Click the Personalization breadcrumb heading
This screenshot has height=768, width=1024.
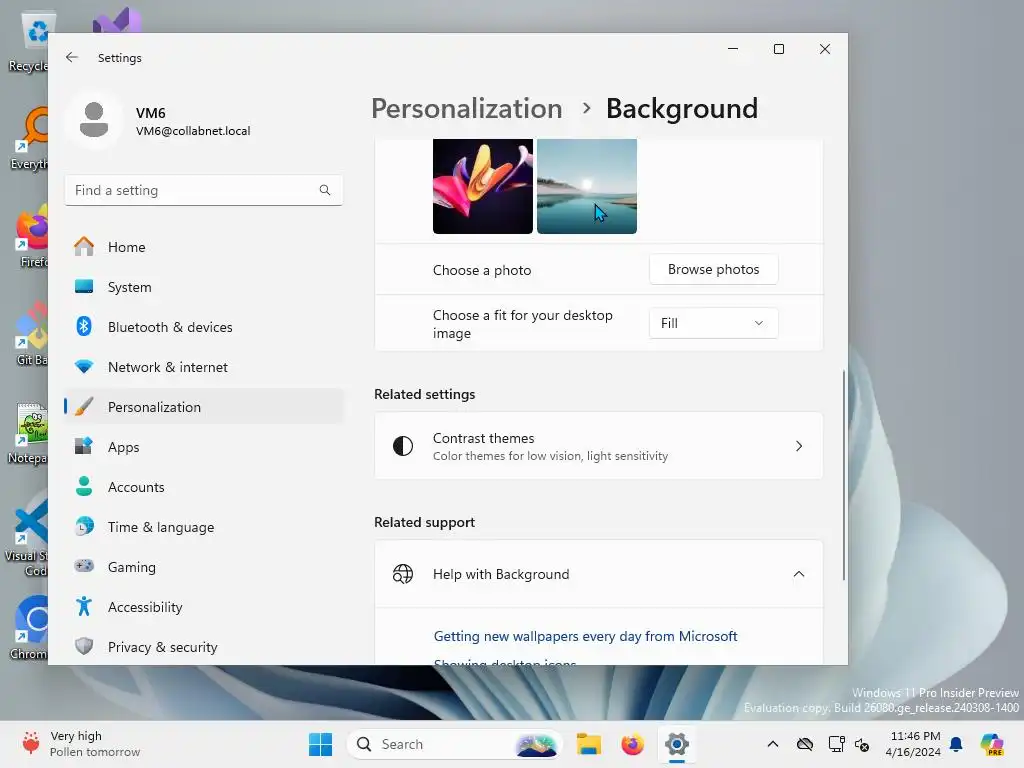point(466,108)
